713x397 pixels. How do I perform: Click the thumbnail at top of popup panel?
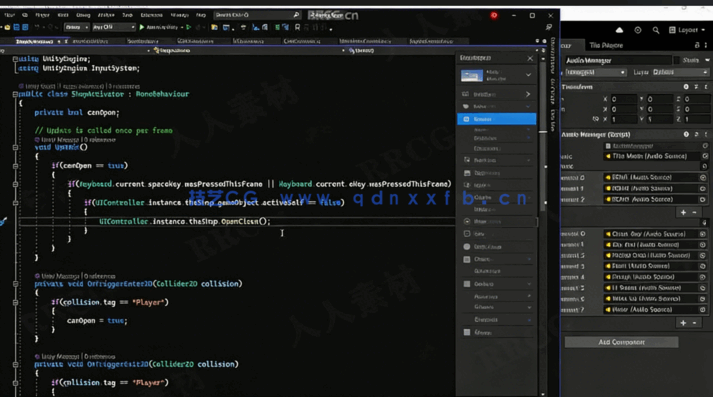(x=472, y=75)
